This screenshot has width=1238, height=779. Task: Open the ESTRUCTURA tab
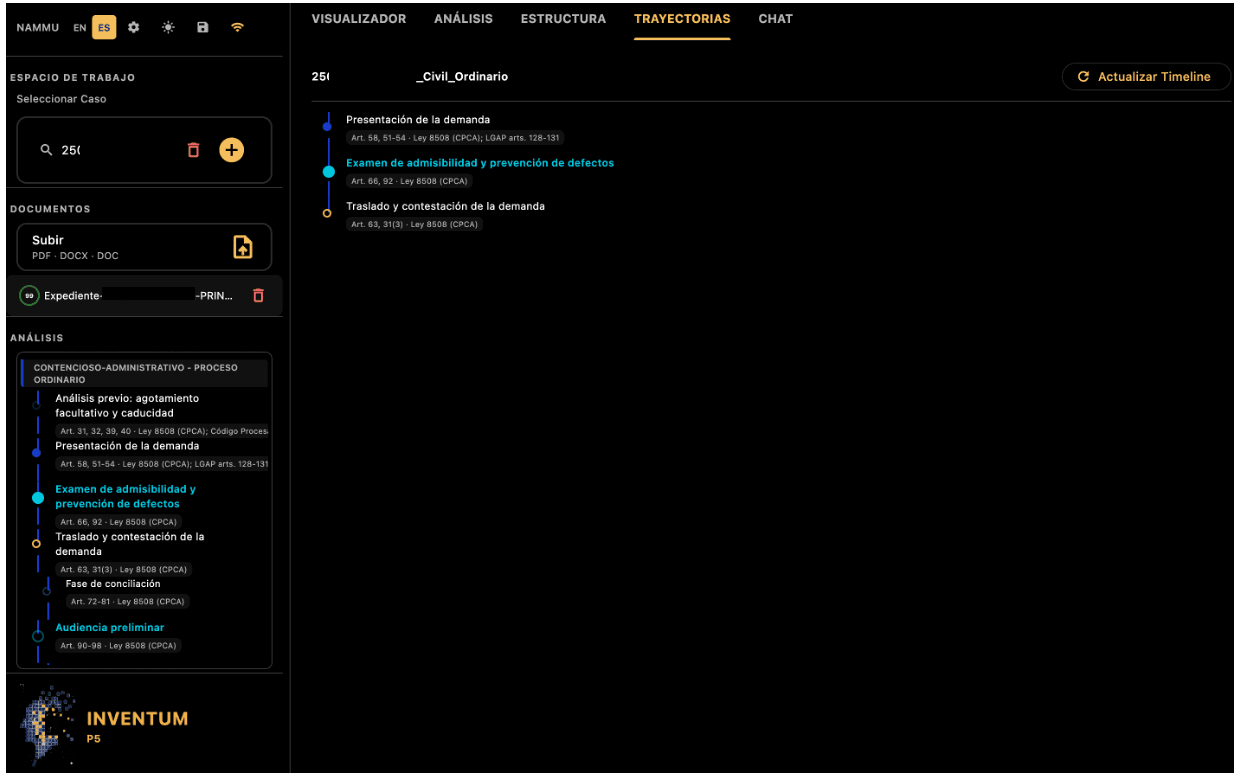(563, 19)
